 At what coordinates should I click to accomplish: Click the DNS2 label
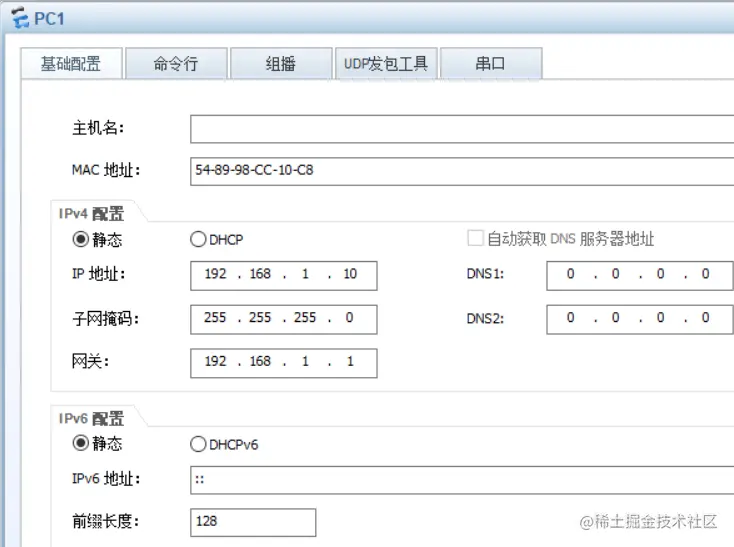pyautogui.click(x=485, y=319)
